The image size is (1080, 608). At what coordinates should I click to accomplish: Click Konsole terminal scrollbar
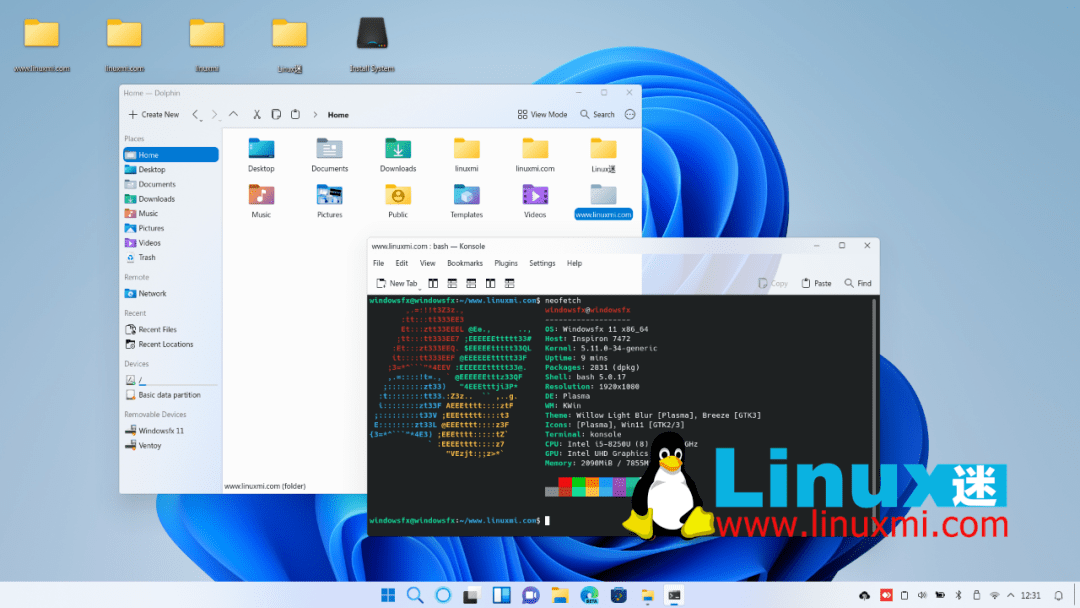[x=875, y=413]
